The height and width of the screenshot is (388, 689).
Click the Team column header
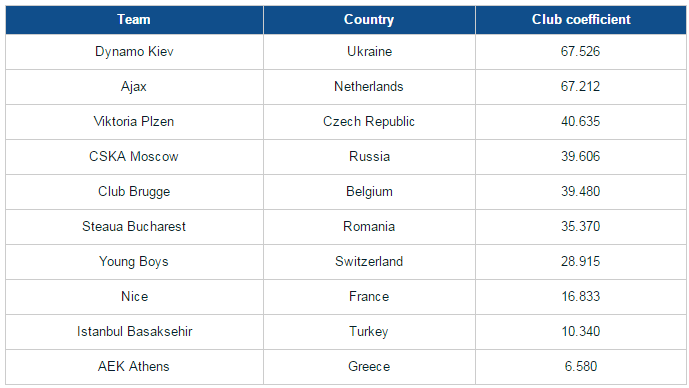[134, 20]
